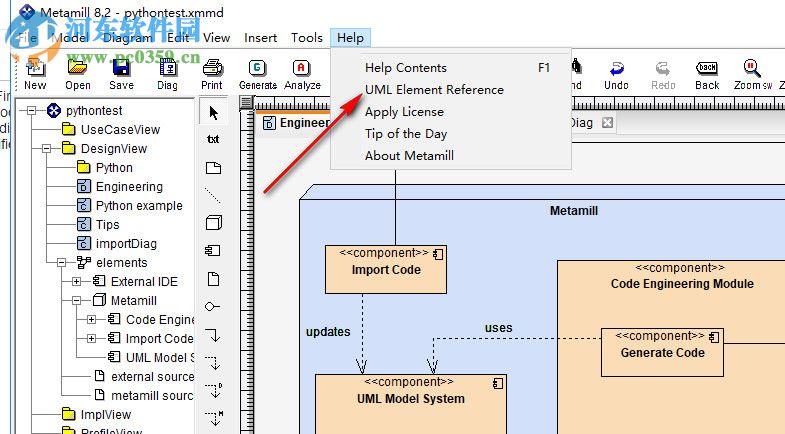Click the Save floppy disk icon

121,67
